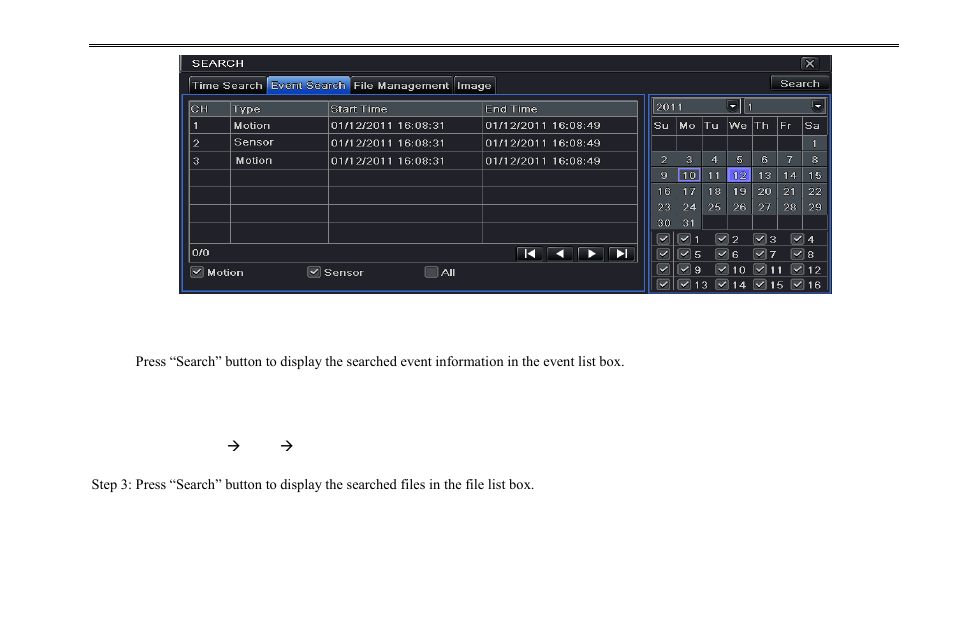954x636 pixels.
Task: Select the channel 1 Motion event row
Action: click(413, 125)
